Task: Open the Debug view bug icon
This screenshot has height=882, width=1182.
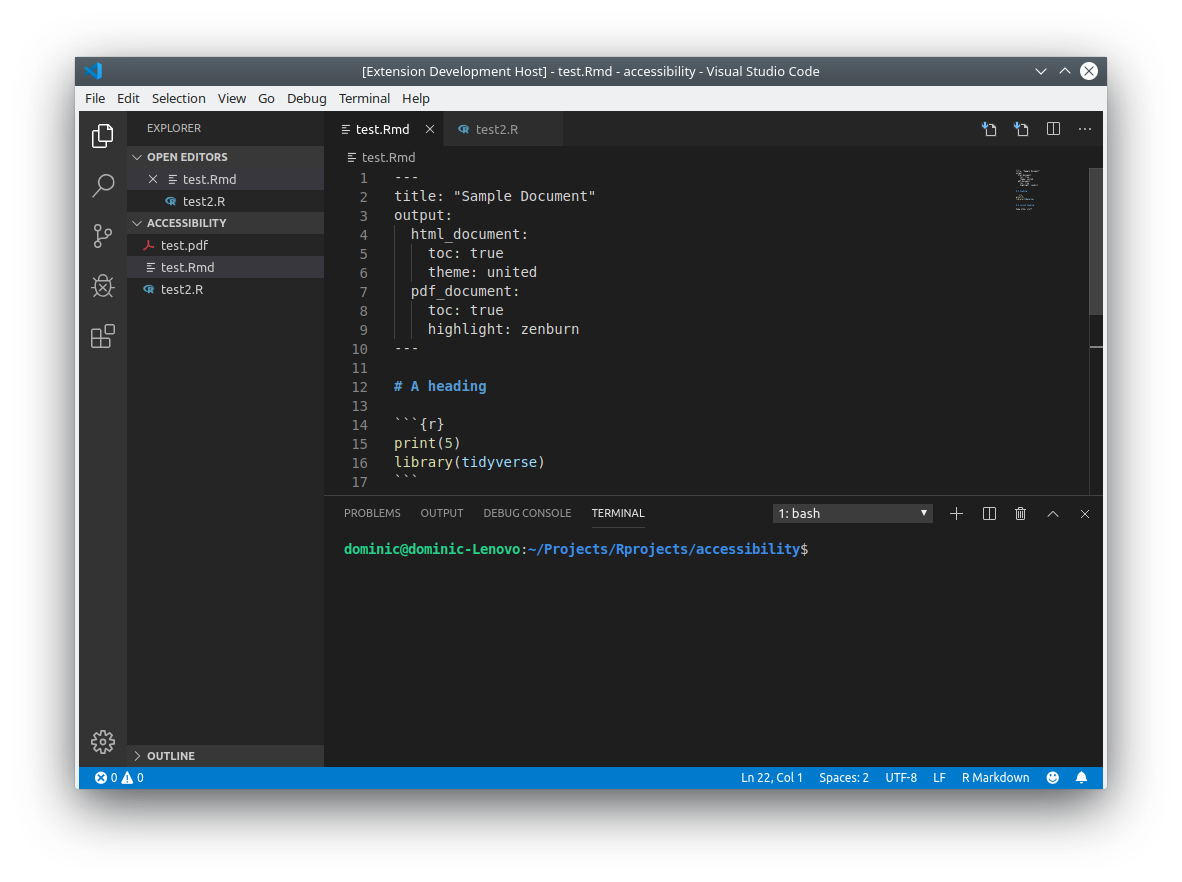Action: coord(103,286)
